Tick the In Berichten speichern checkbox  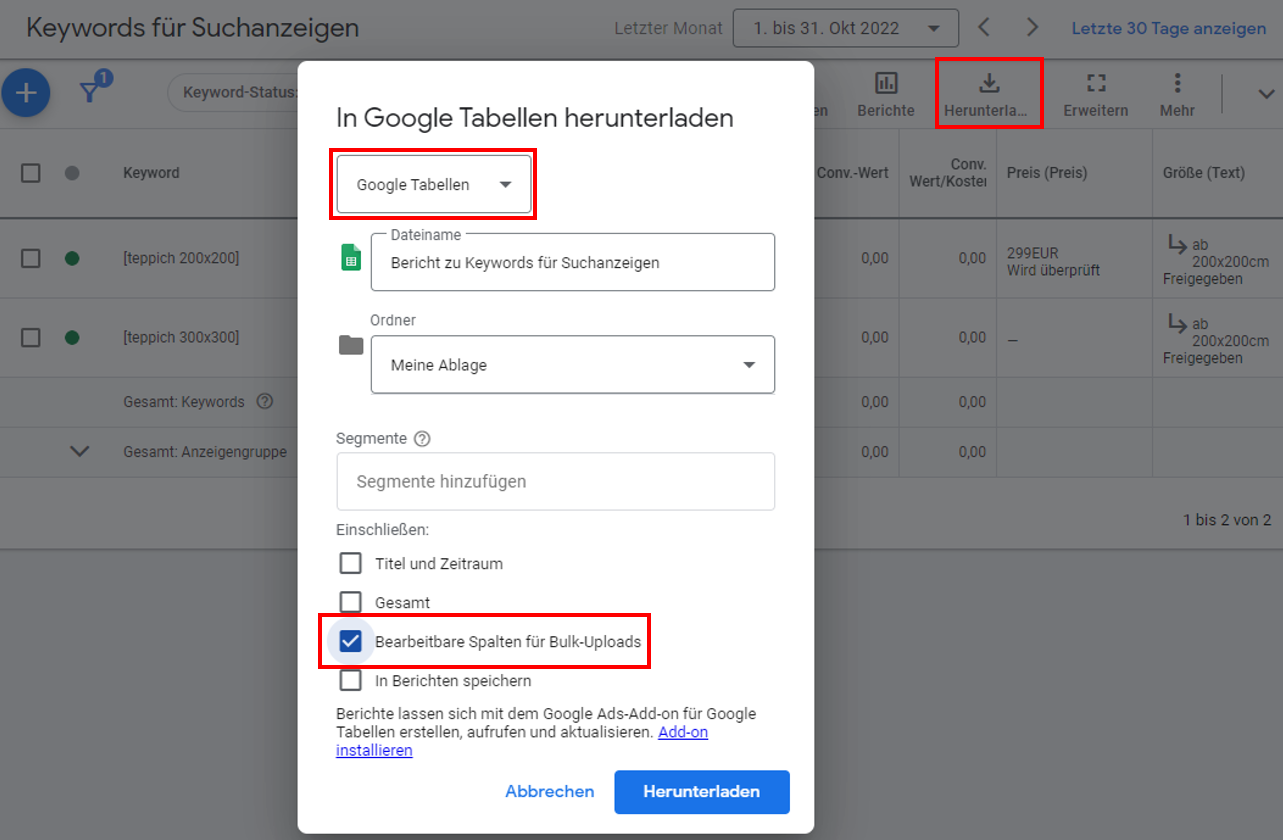350,680
